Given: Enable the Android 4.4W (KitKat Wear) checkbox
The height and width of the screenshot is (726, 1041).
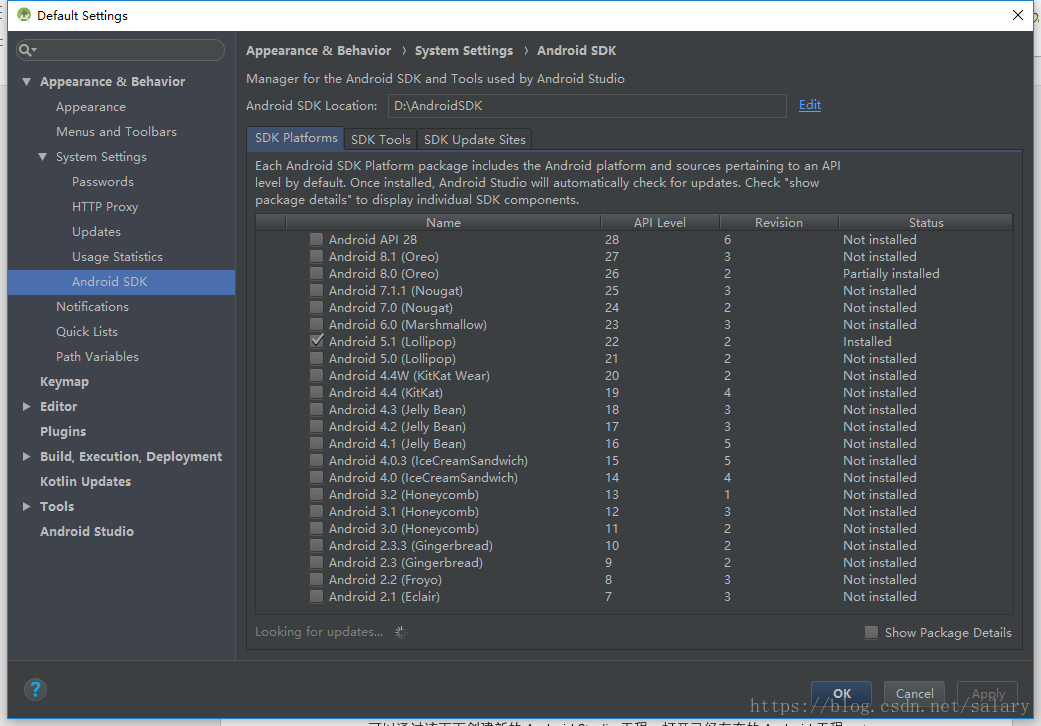Looking at the screenshot, I should click(x=317, y=375).
